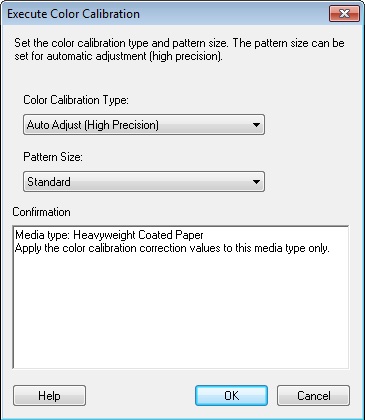This screenshot has width=365, height=420.
Task: Click the Apply color calibration correction values line
Action: click(x=172, y=248)
